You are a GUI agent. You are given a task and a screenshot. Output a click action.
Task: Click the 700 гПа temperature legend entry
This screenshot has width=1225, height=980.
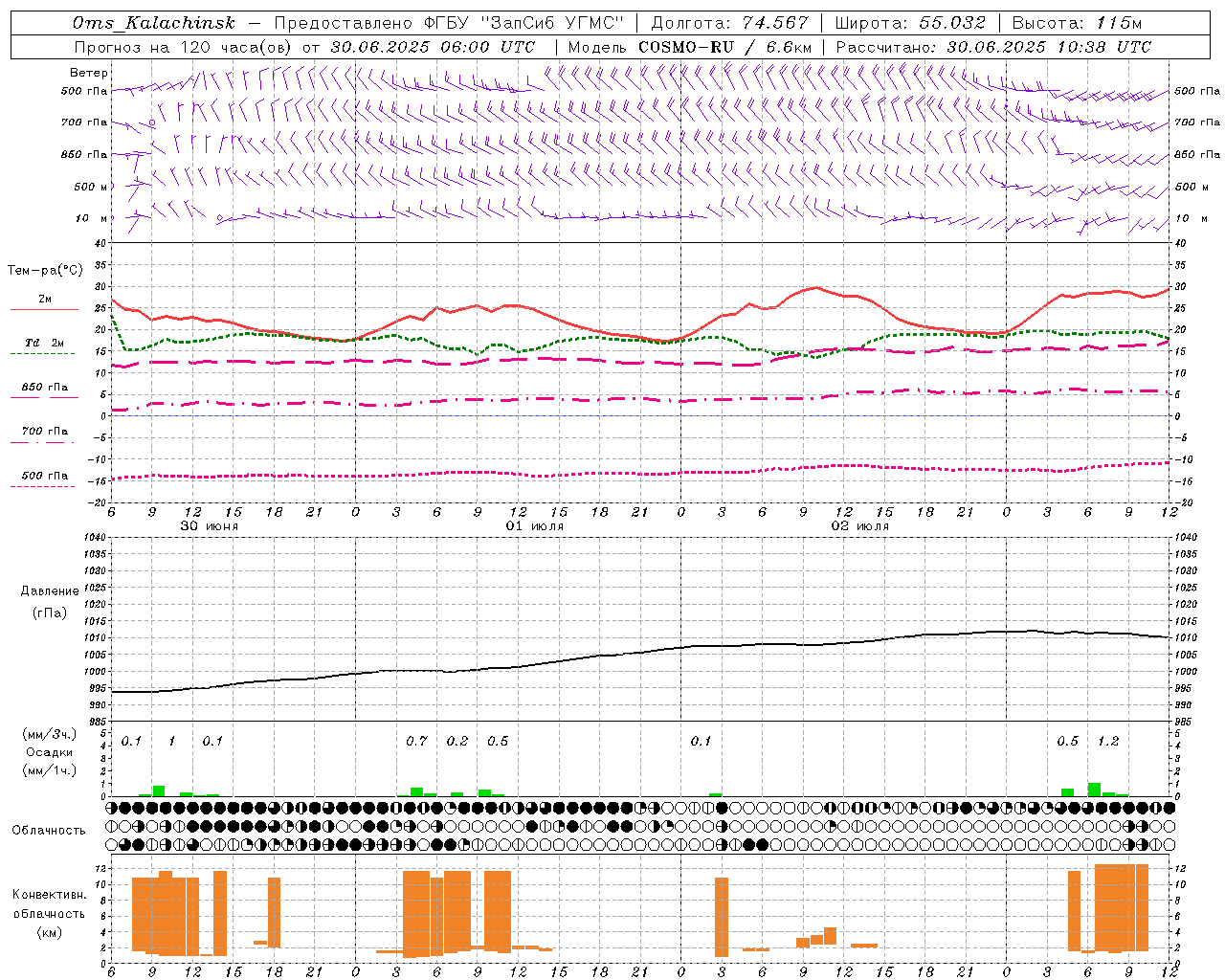tap(45, 431)
